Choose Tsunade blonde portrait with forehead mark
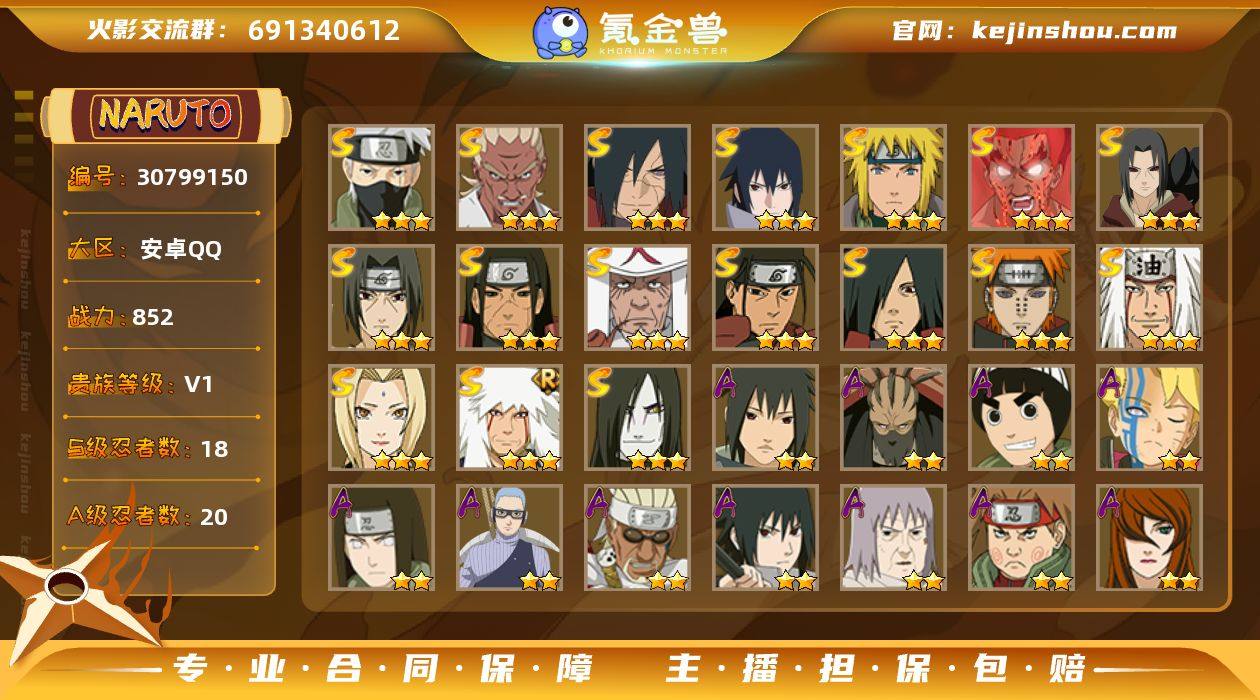 pos(381,417)
